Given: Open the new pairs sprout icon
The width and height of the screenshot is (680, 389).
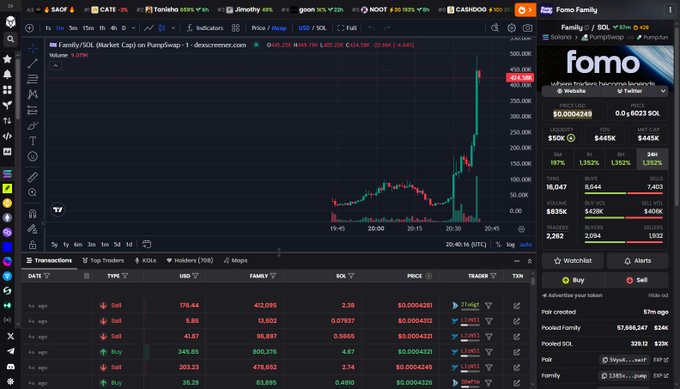Looking at the screenshot, I should point(7,105).
